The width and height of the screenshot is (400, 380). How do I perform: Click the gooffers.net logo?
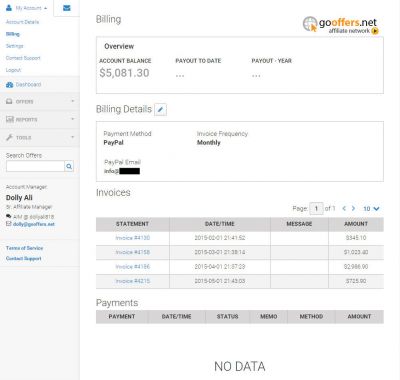[x=341, y=25]
